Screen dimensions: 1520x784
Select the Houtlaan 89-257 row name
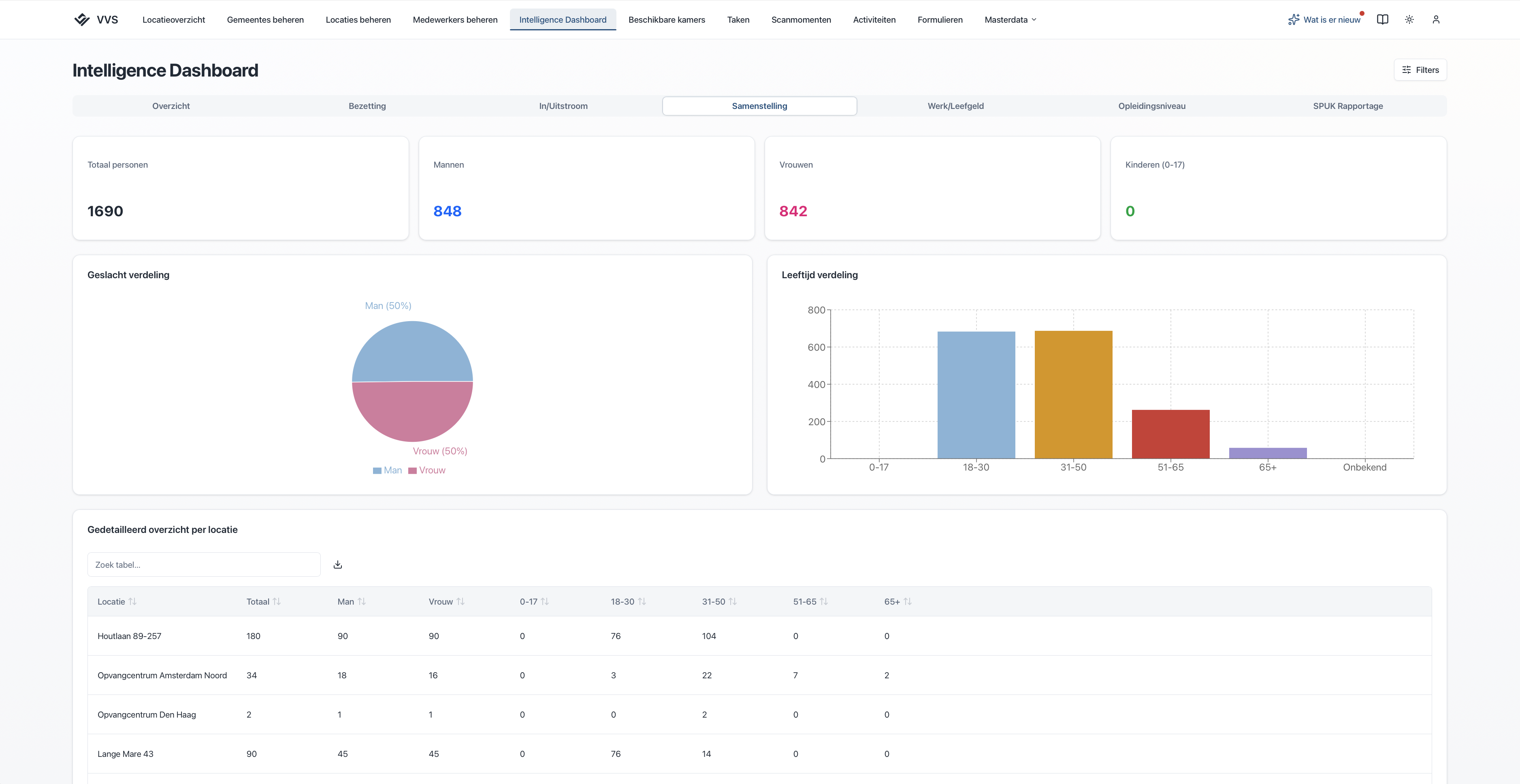tap(129, 636)
